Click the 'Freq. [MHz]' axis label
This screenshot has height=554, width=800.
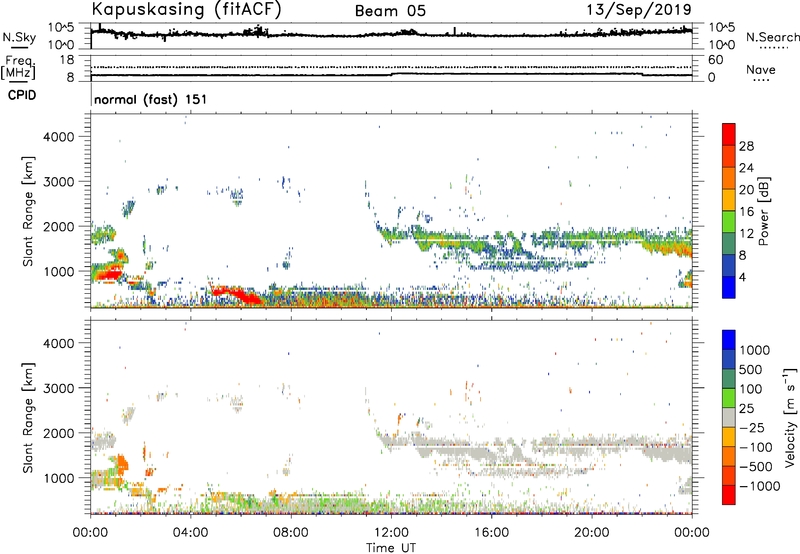click(18, 68)
